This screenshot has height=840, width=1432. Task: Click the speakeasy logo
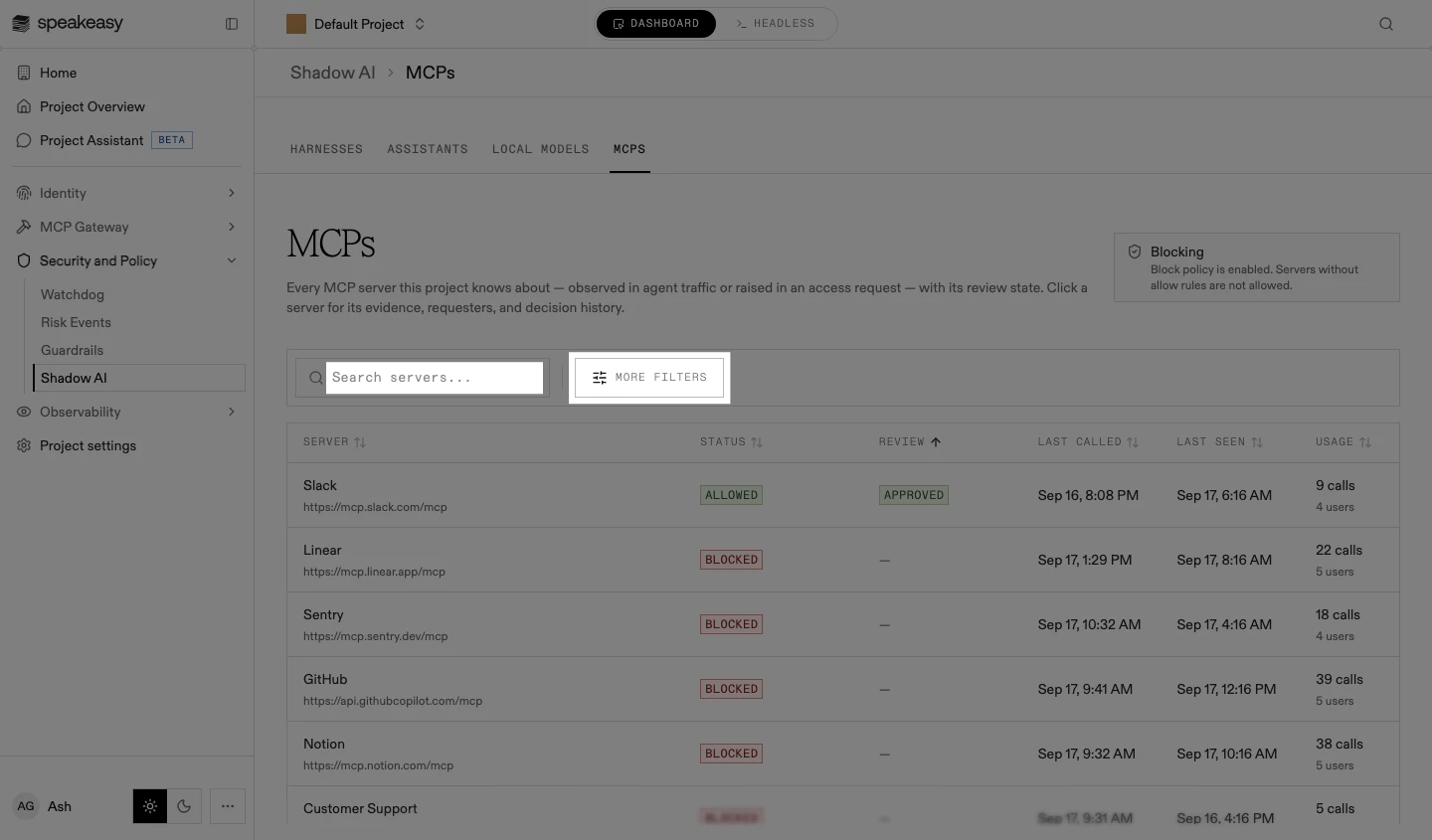point(67,23)
